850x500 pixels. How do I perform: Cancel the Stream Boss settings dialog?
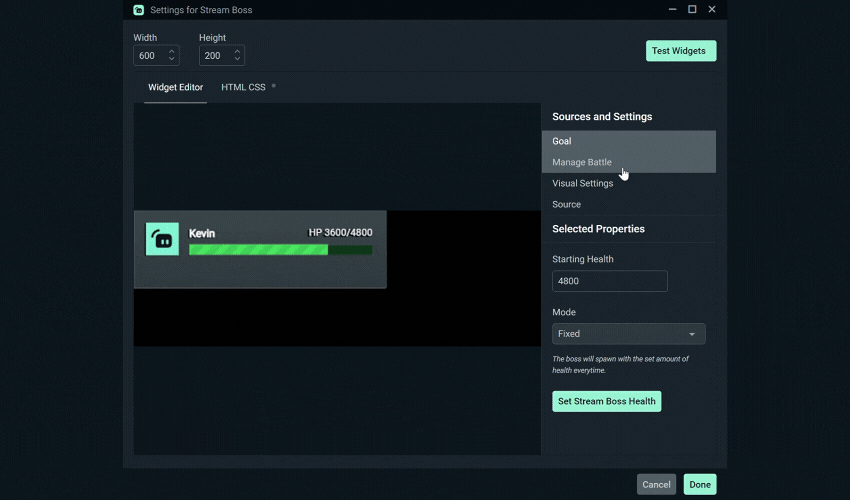(656, 485)
